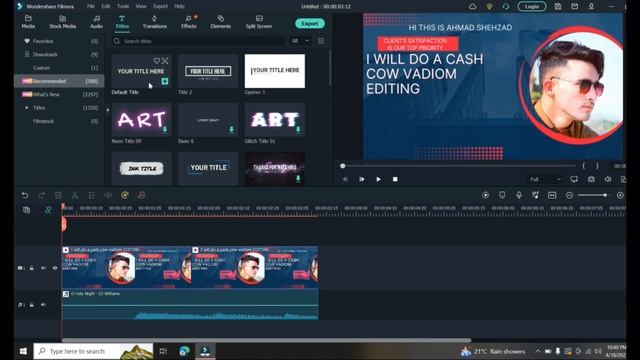Open the Split Screen tab

click(259, 22)
